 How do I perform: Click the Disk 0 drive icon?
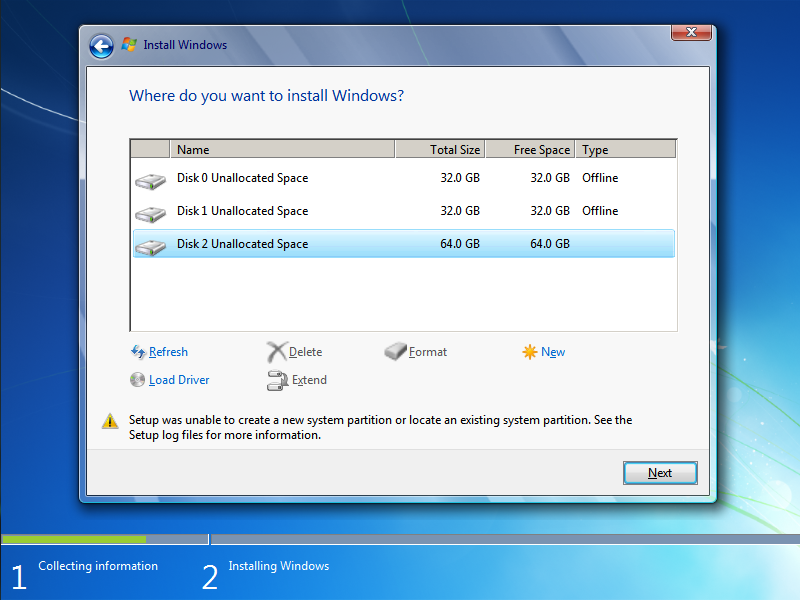150,178
